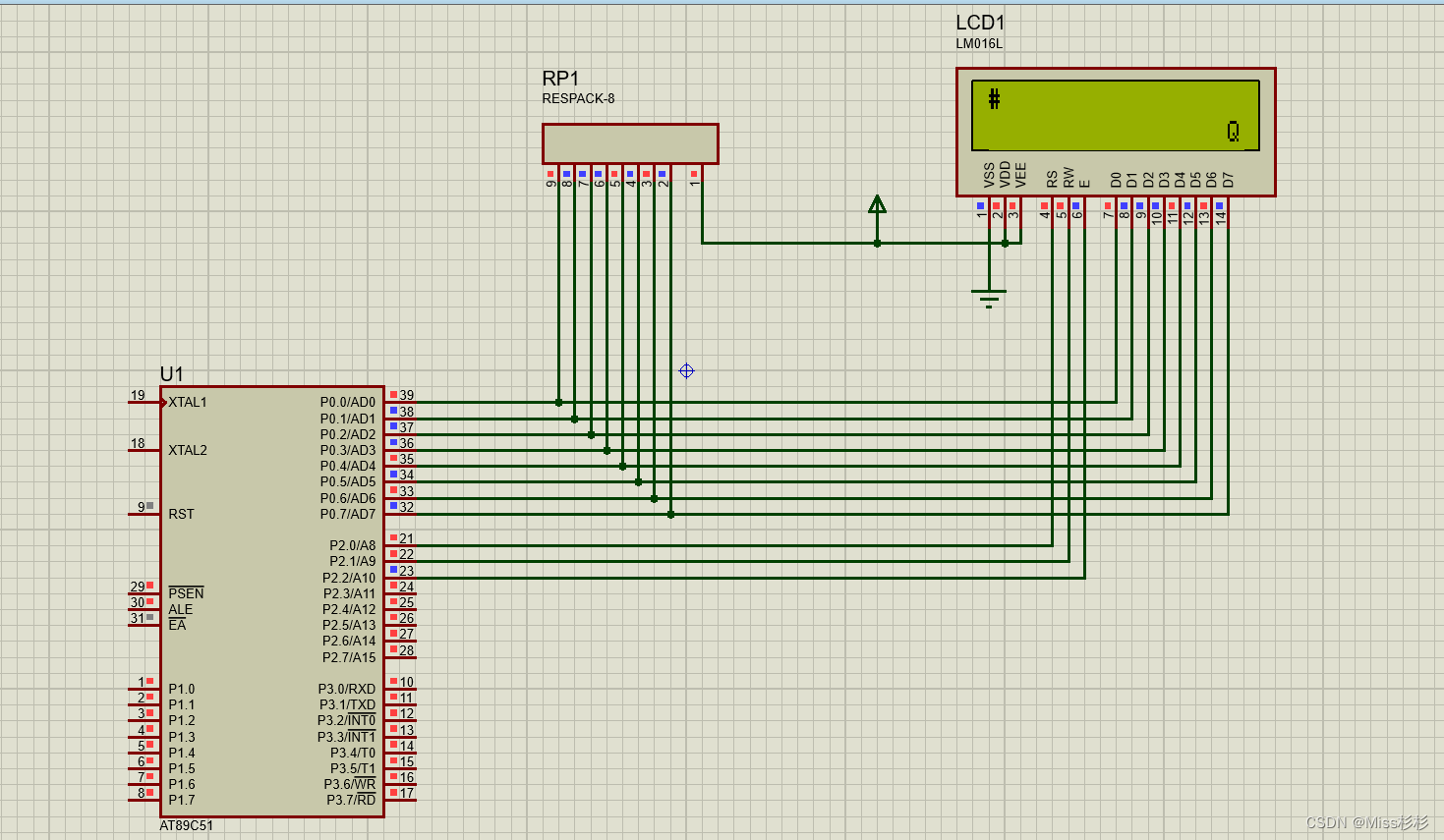Click the P3.4/T0 pin label
Screen dimensions: 1444x840
[353, 753]
